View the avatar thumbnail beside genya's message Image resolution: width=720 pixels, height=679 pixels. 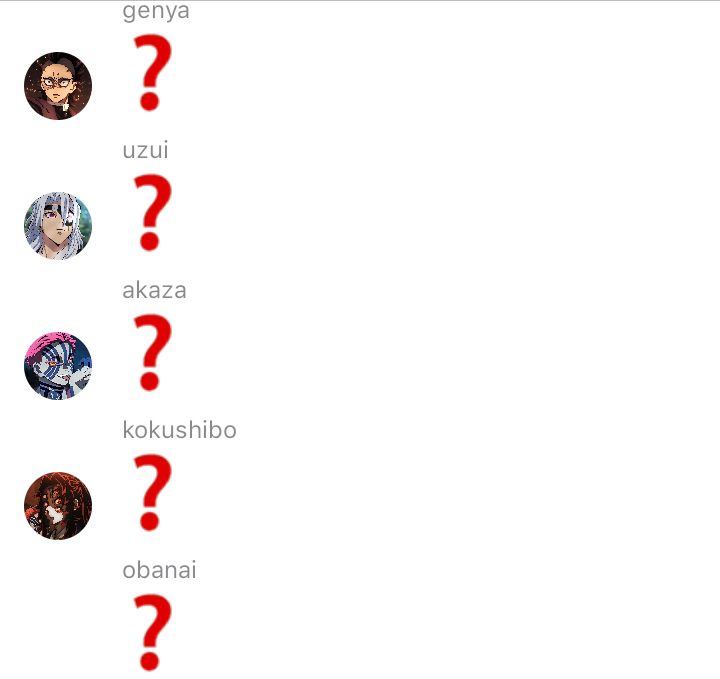[x=58, y=86]
